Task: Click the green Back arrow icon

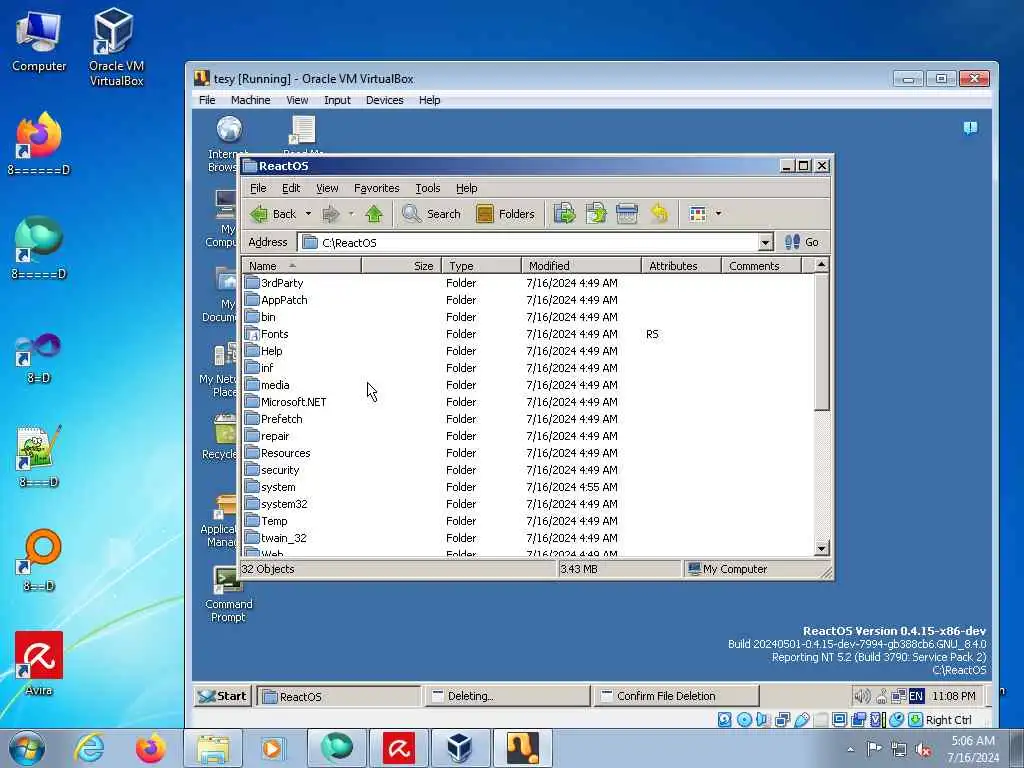Action: pos(259,214)
